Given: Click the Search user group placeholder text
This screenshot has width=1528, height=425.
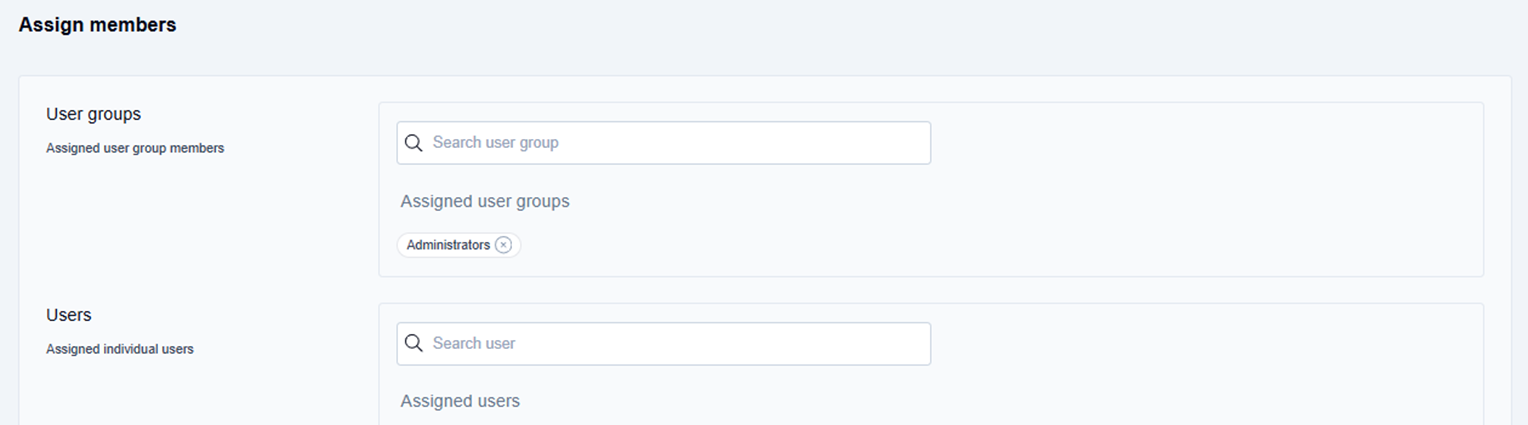Looking at the screenshot, I should (x=496, y=143).
